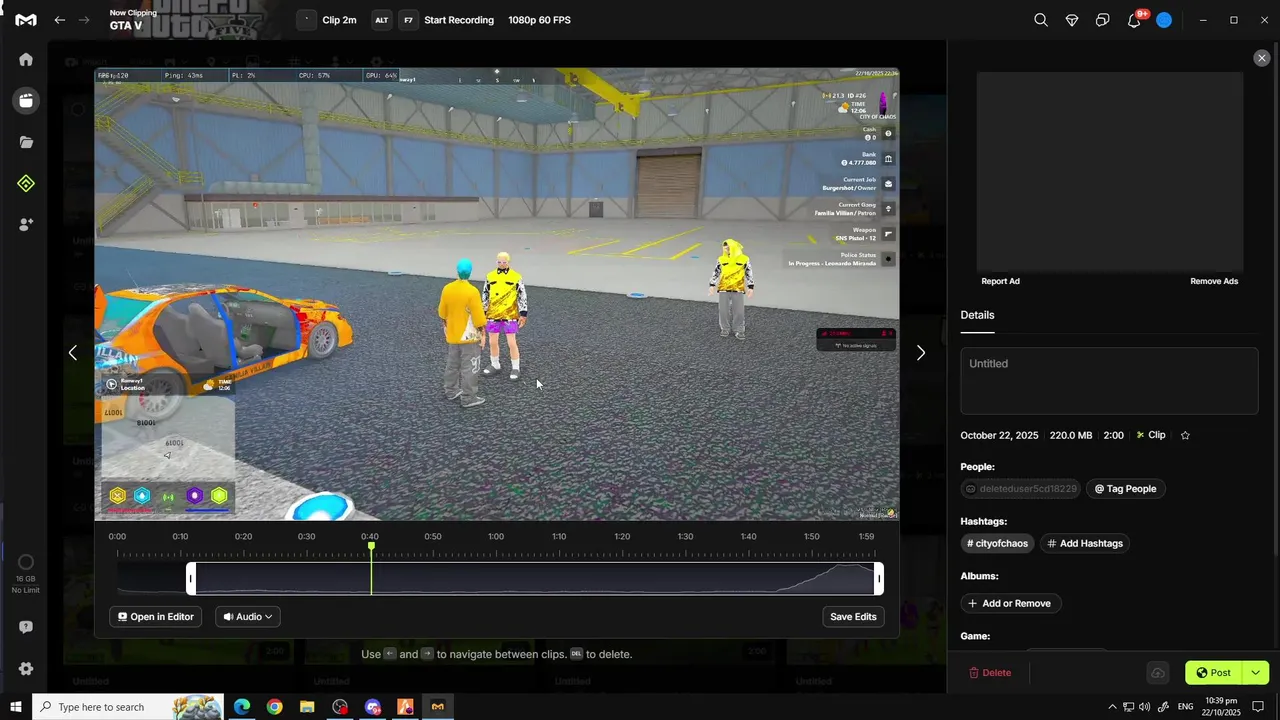Click the waveform timeline track
The width and height of the screenshot is (1280, 720).
coord(535,579)
